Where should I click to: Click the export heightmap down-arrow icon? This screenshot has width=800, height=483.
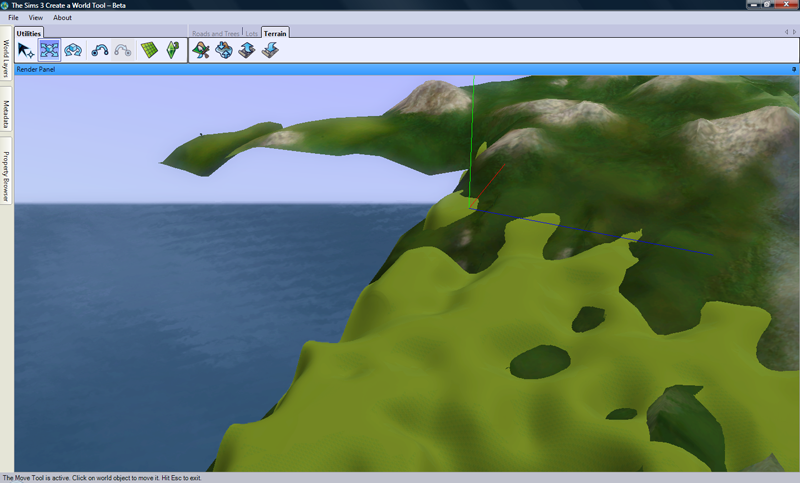[270, 50]
